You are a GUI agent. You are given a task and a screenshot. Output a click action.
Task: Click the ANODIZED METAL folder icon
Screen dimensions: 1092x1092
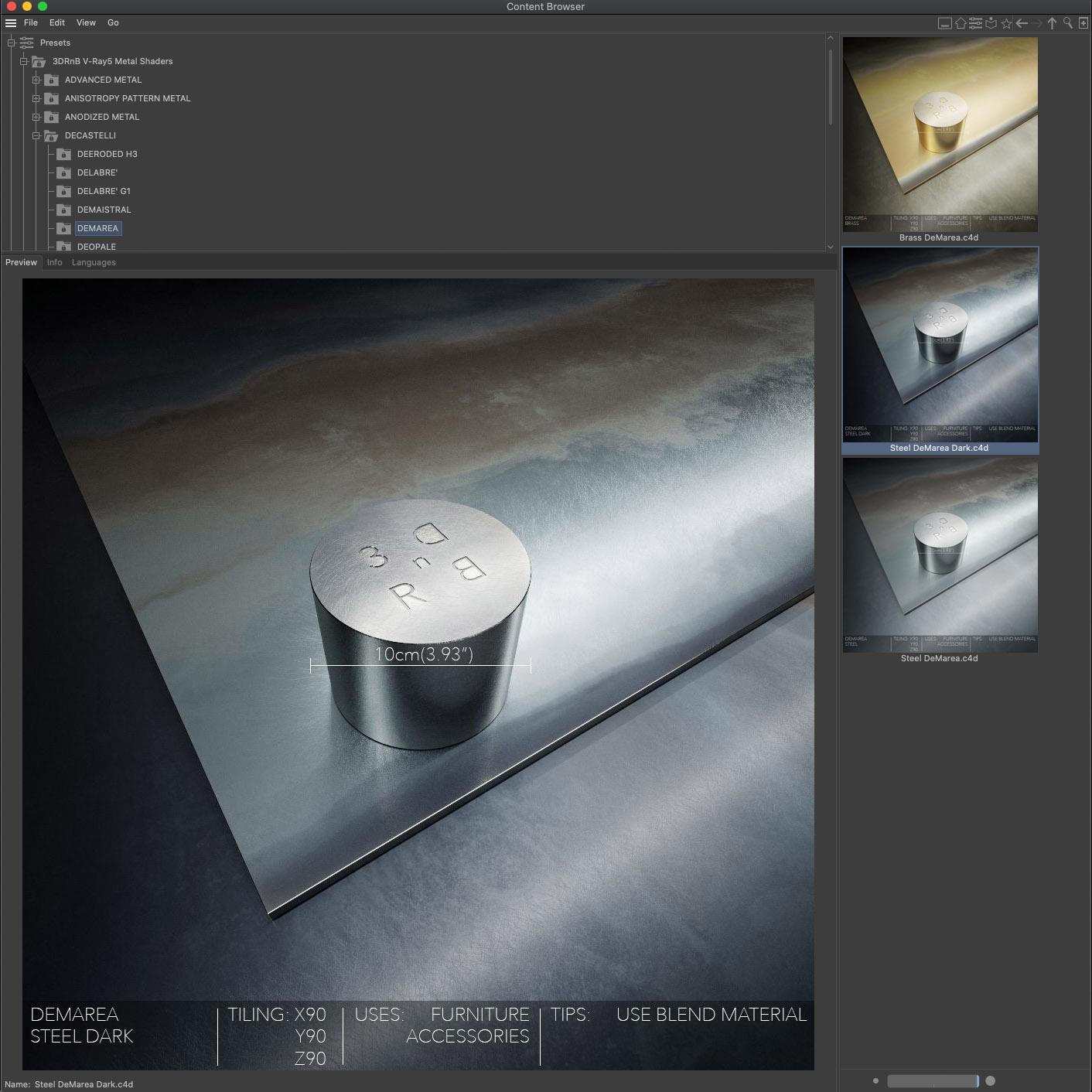tap(51, 117)
